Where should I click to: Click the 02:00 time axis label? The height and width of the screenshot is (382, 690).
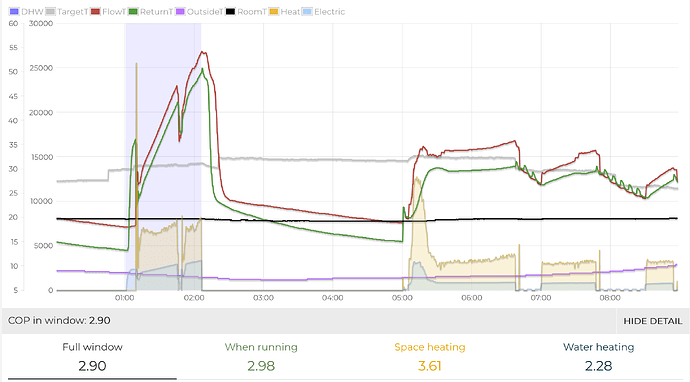click(x=194, y=298)
